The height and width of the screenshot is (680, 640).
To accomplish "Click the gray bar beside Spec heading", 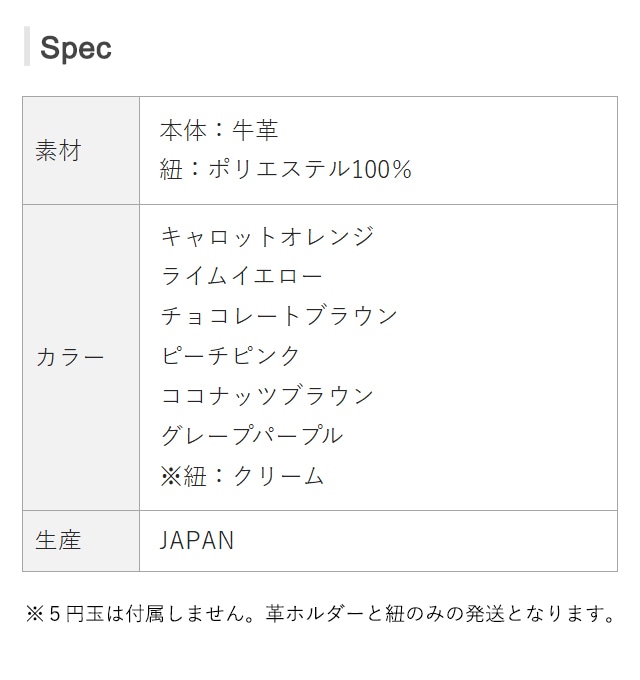I will point(26,48).
